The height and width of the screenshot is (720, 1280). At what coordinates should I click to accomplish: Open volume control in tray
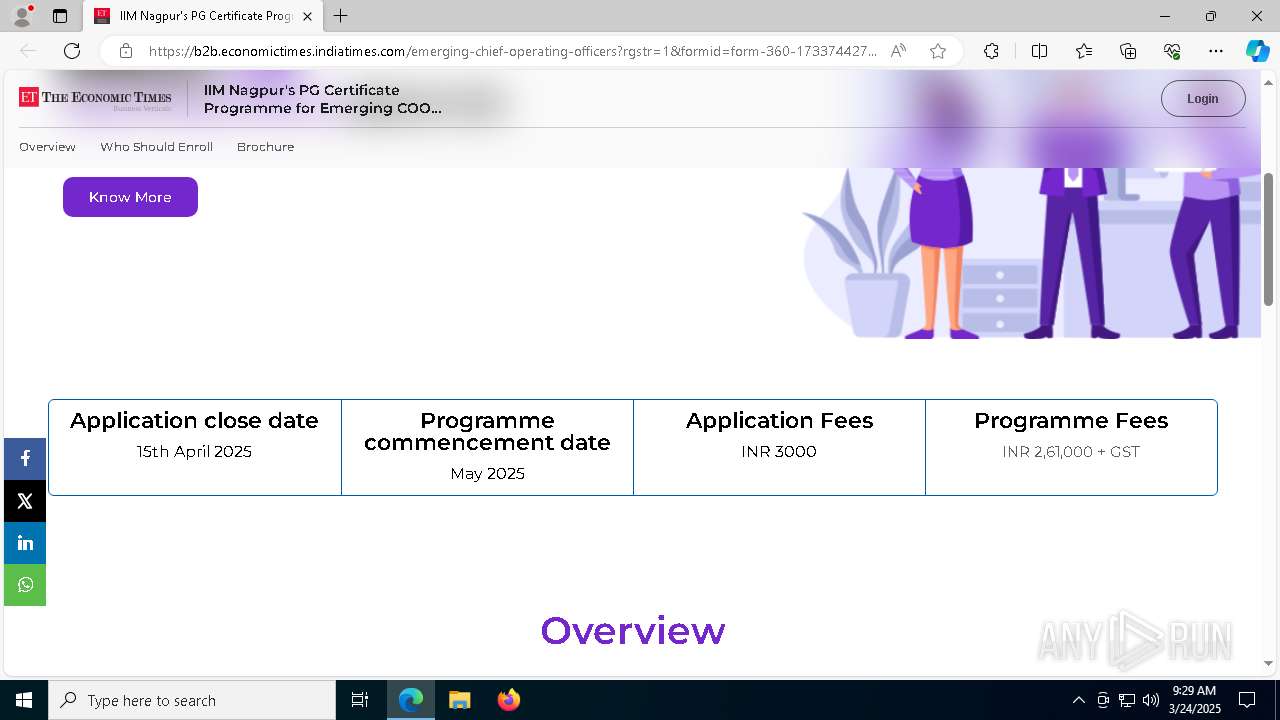1151,700
